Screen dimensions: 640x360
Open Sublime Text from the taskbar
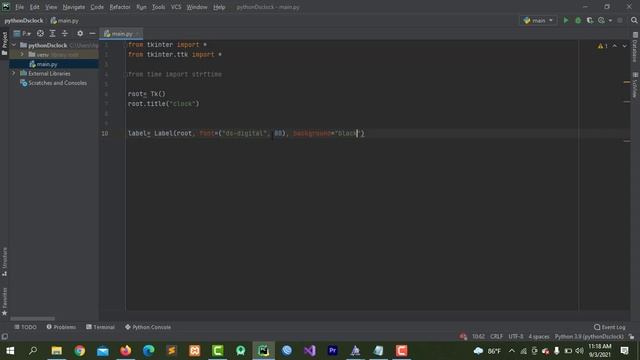(x=171, y=351)
